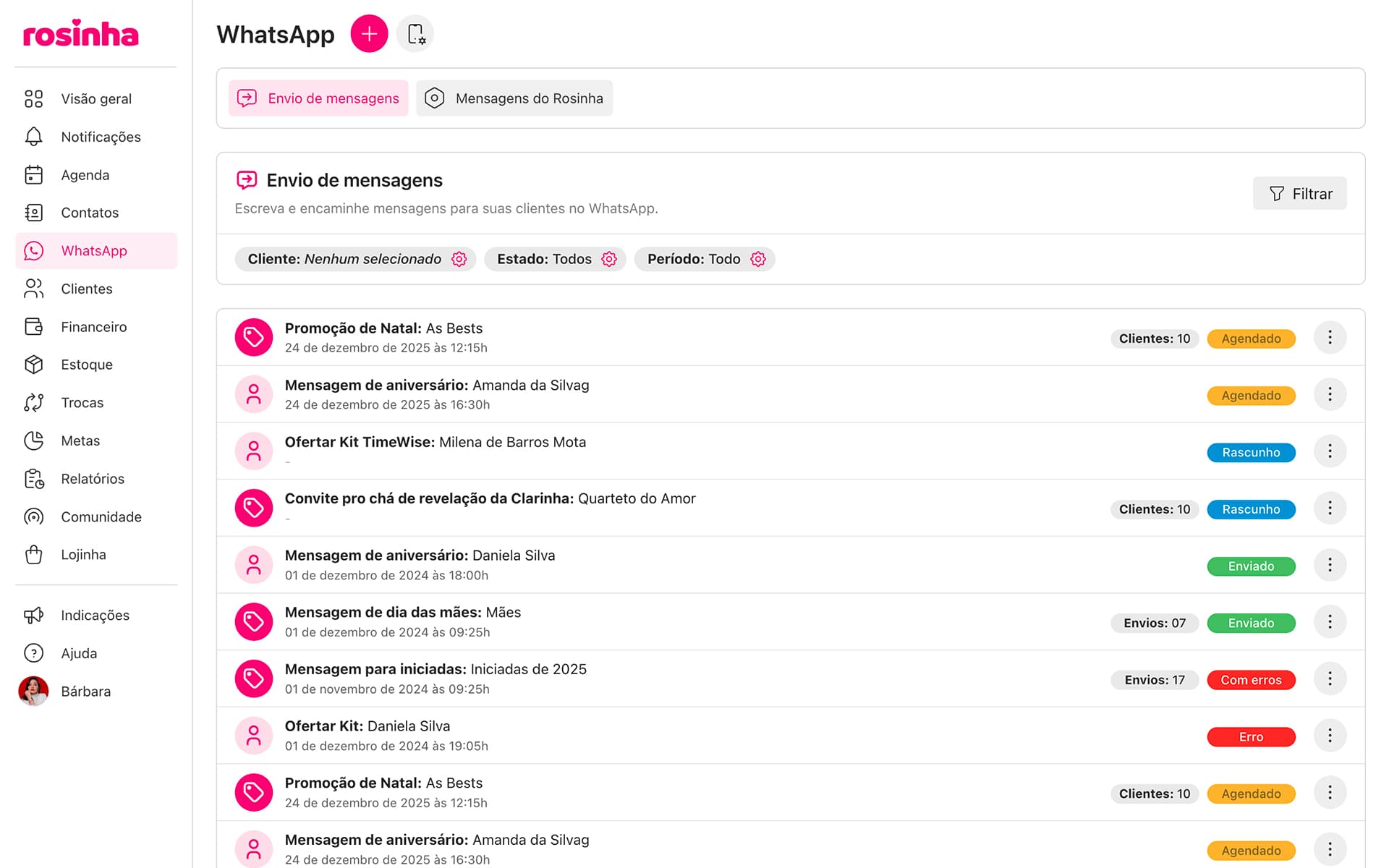Open three-dot menu for Mensagem para iniciadas
Image resolution: width=1389 pixels, height=868 pixels.
click(1329, 678)
